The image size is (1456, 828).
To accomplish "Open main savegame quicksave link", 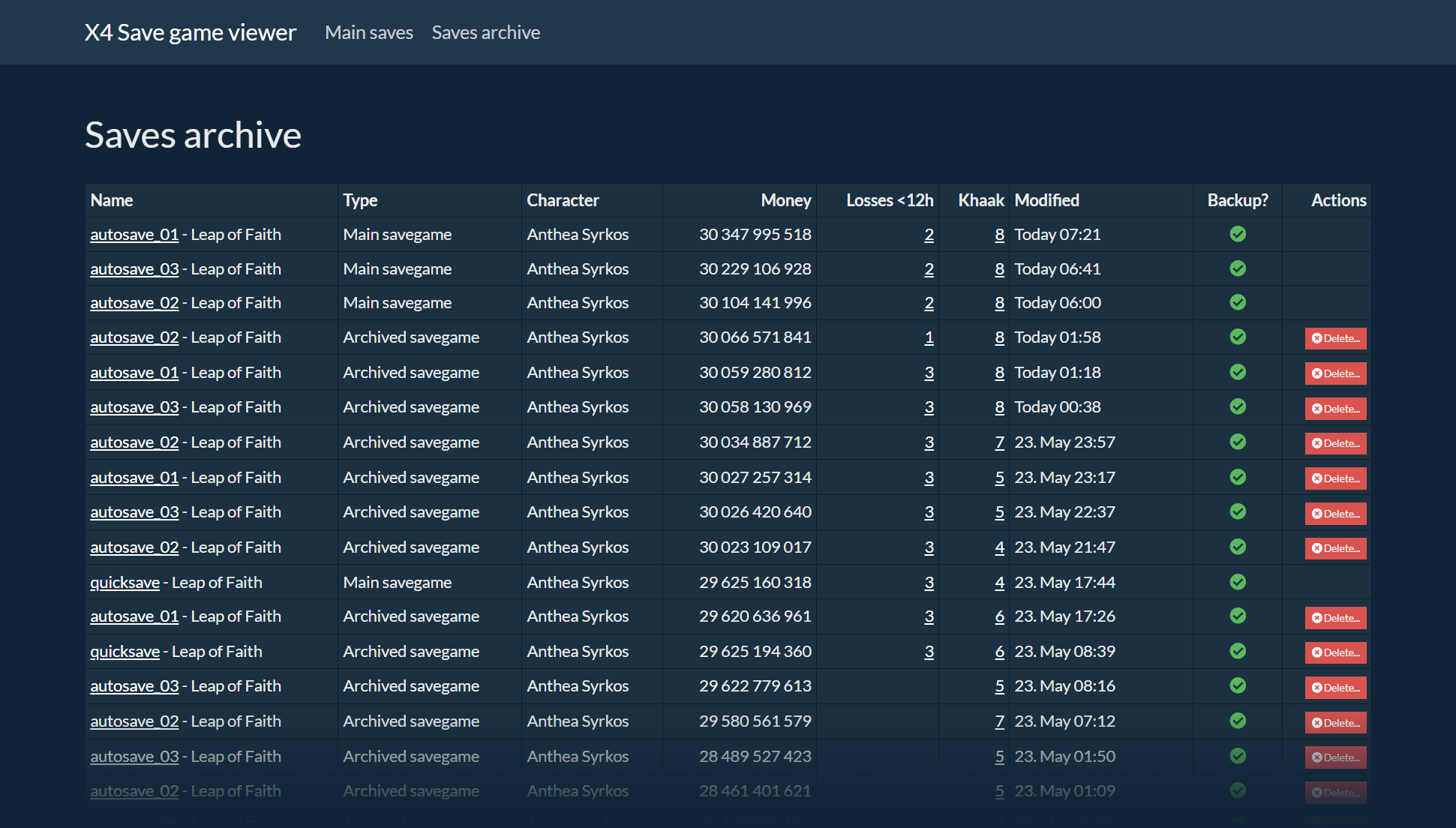I will coord(125,583).
